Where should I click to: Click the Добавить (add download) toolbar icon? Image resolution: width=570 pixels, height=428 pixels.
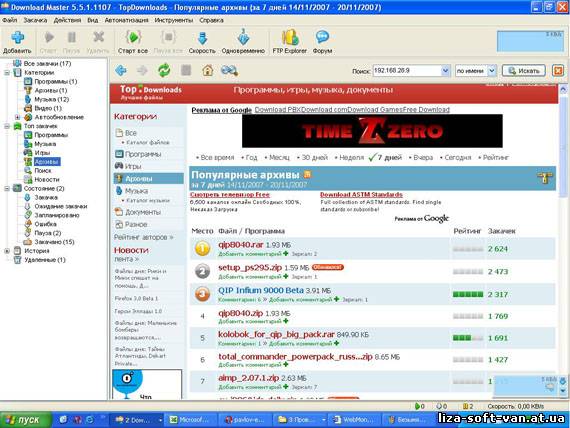pyautogui.click(x=17, y=38)
